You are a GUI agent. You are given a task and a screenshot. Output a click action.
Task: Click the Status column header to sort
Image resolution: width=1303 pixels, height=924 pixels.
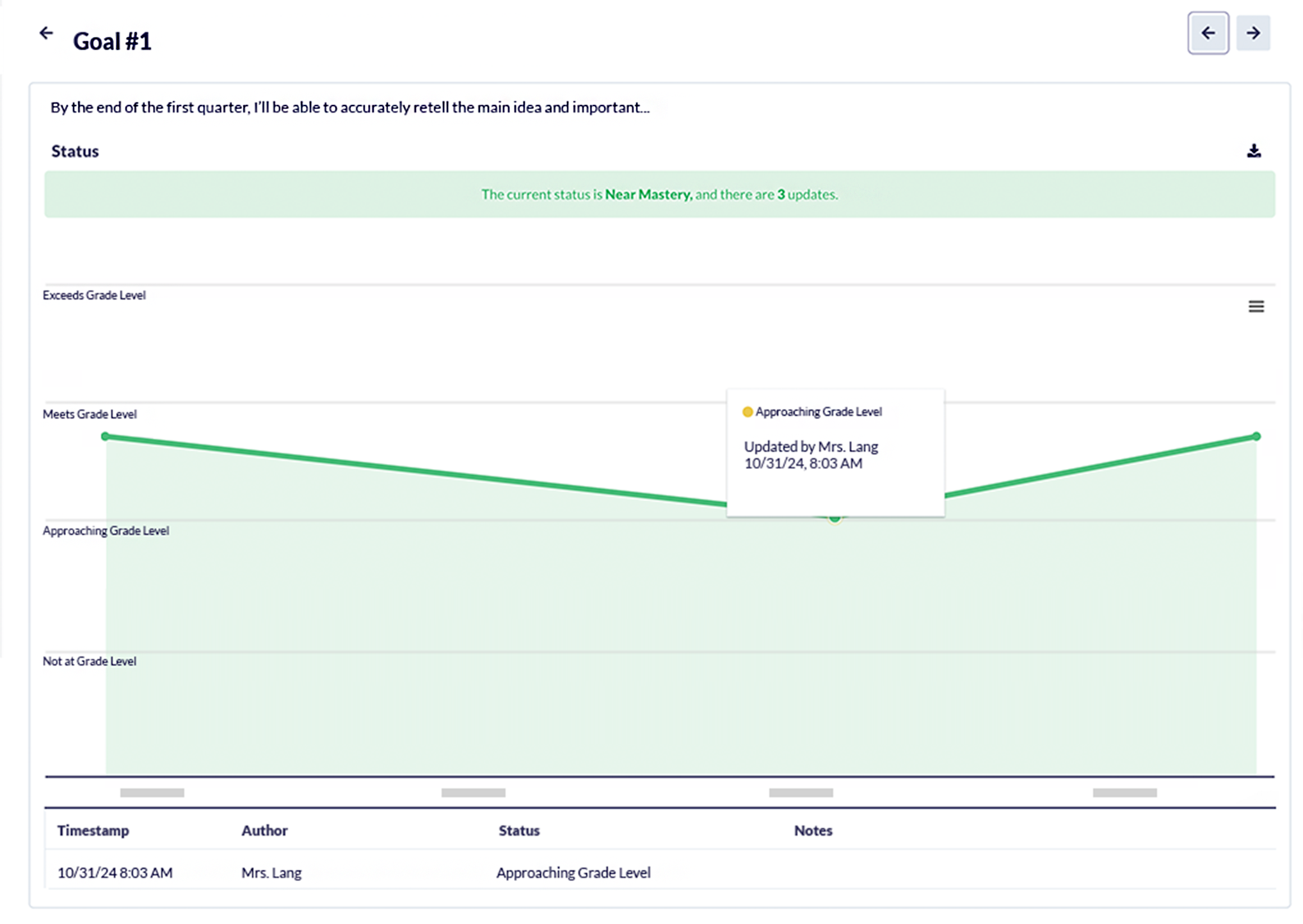tap(519, 831)
